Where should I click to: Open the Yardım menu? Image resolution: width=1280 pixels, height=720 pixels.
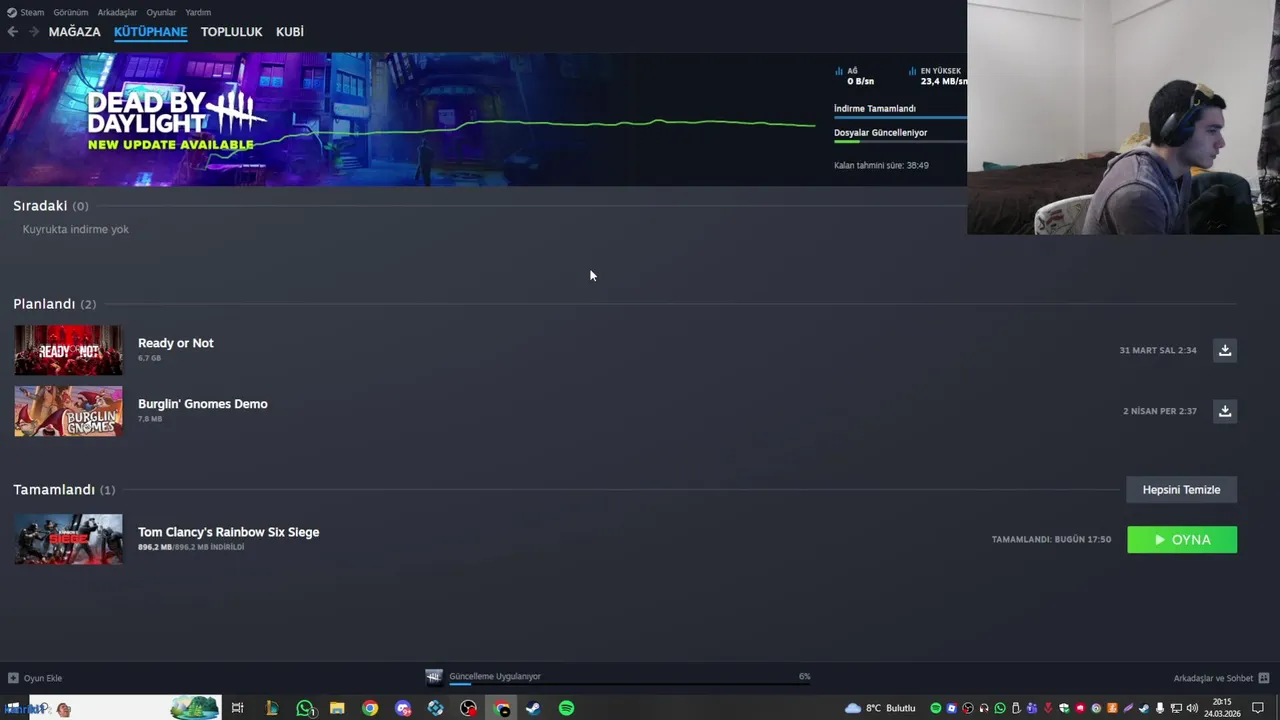coord(198,12)
